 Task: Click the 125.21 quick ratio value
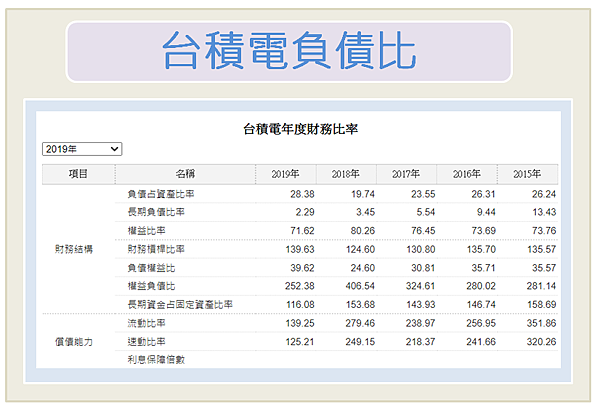(300, 342)
